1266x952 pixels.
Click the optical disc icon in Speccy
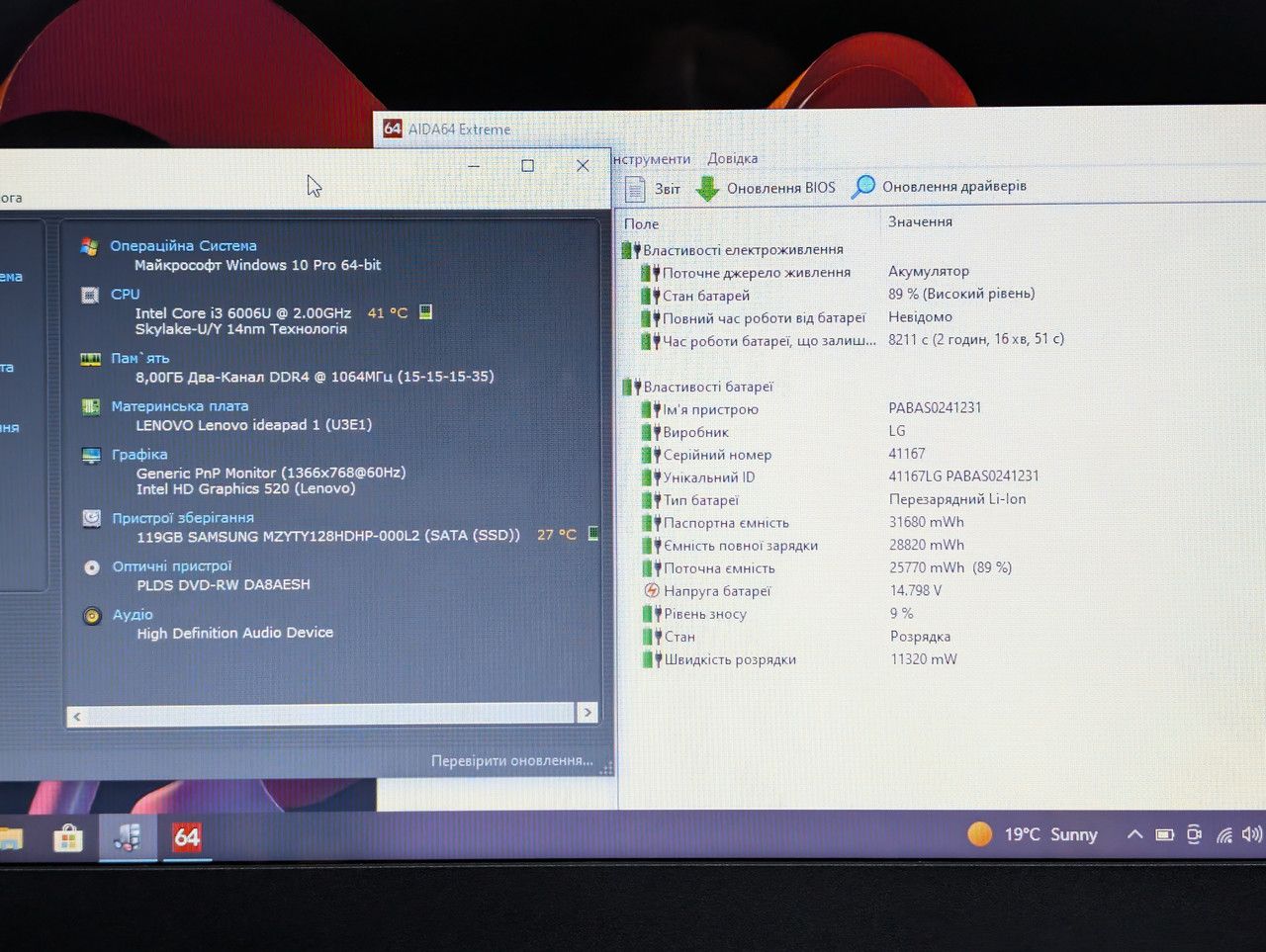92,567
